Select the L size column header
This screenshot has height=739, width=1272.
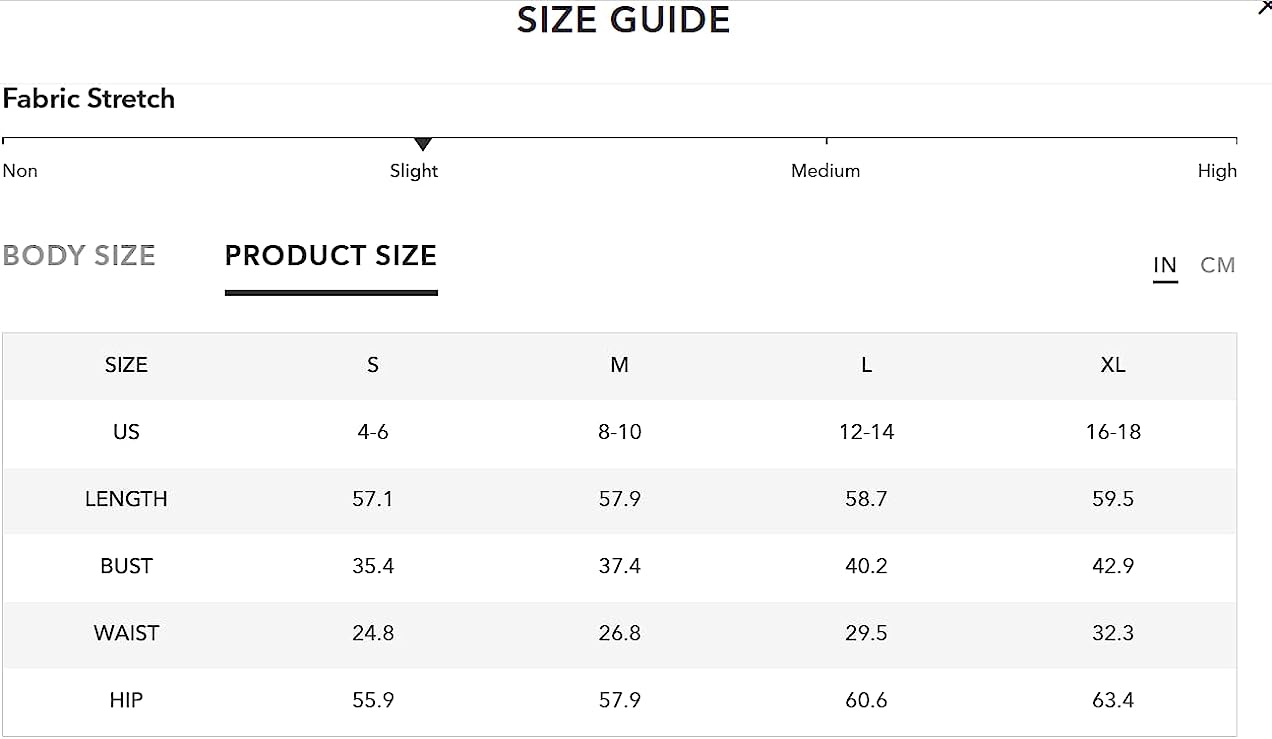pos(866,365)
